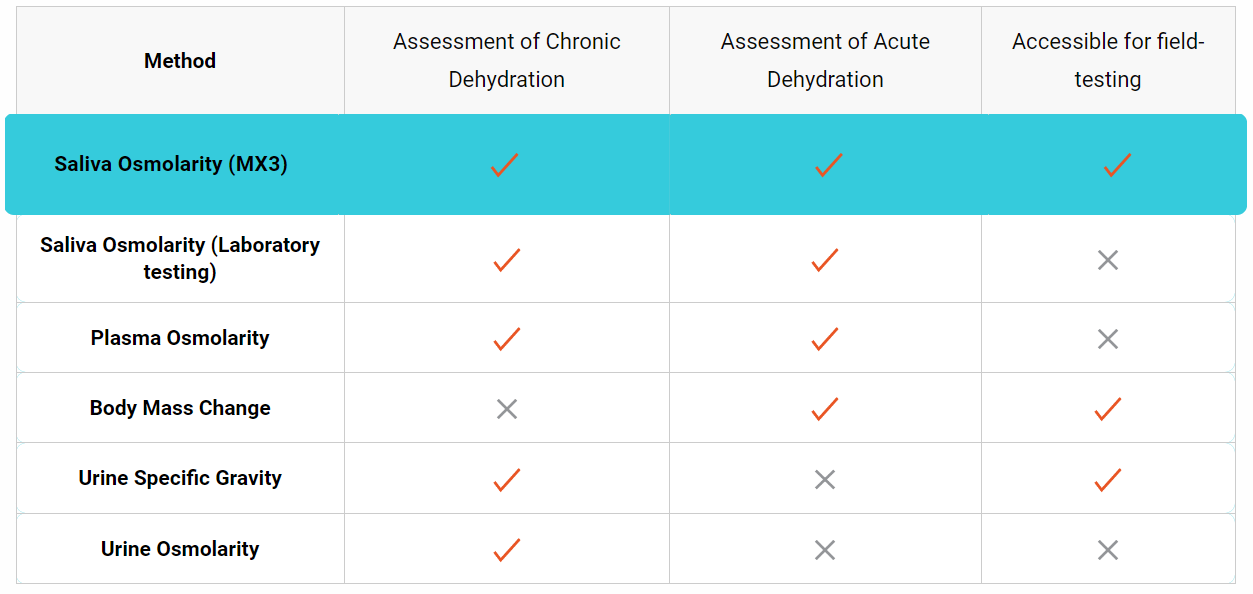The width and height of the screenshot is (1253, 594).
Task: Select the Accessible for field-testing header
Action: pyautogui.click(x=1108, y=61)
